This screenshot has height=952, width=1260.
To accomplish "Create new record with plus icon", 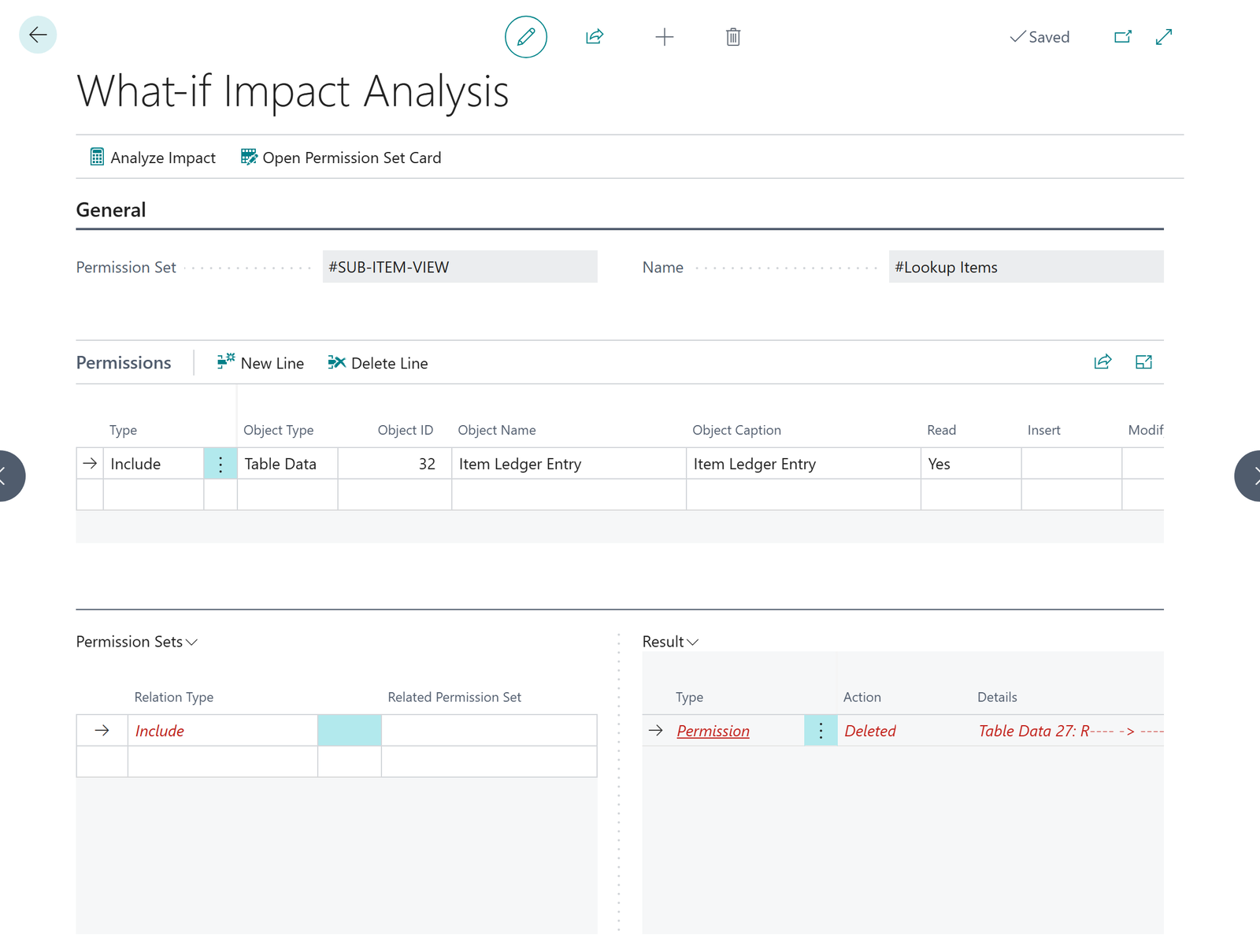I will pyautogui.click(x=665, y=37).
